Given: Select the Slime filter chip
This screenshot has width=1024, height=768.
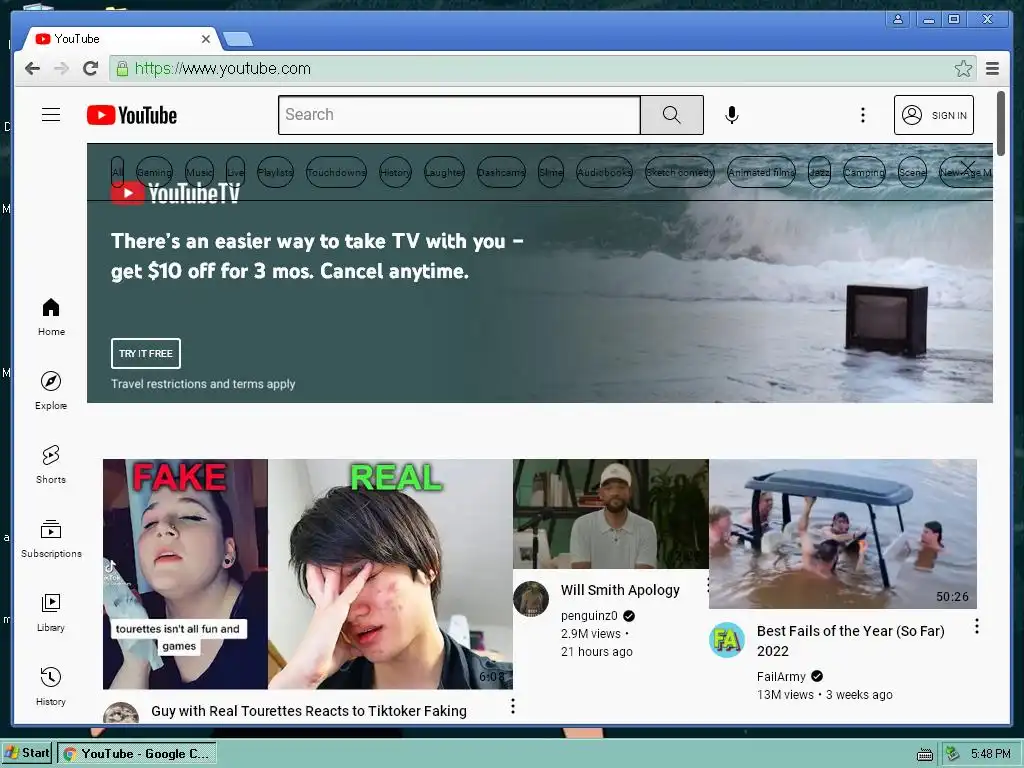Looking at the screenshot, I should pos(551,172).
